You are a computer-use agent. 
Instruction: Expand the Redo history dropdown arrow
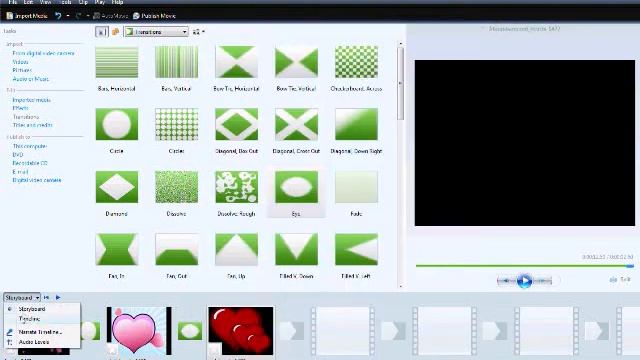coord(88,16)
